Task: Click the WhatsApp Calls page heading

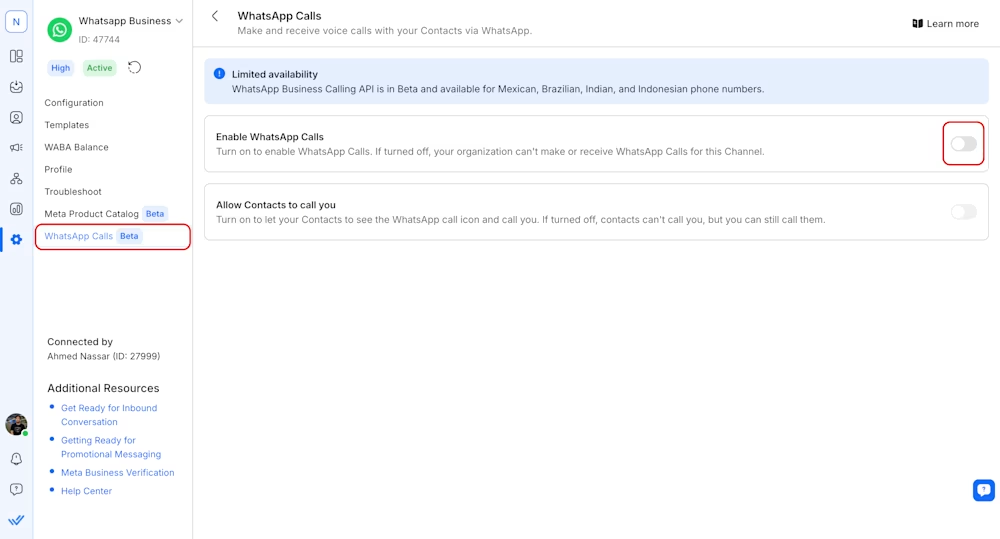Action: [x=279, y=16]
